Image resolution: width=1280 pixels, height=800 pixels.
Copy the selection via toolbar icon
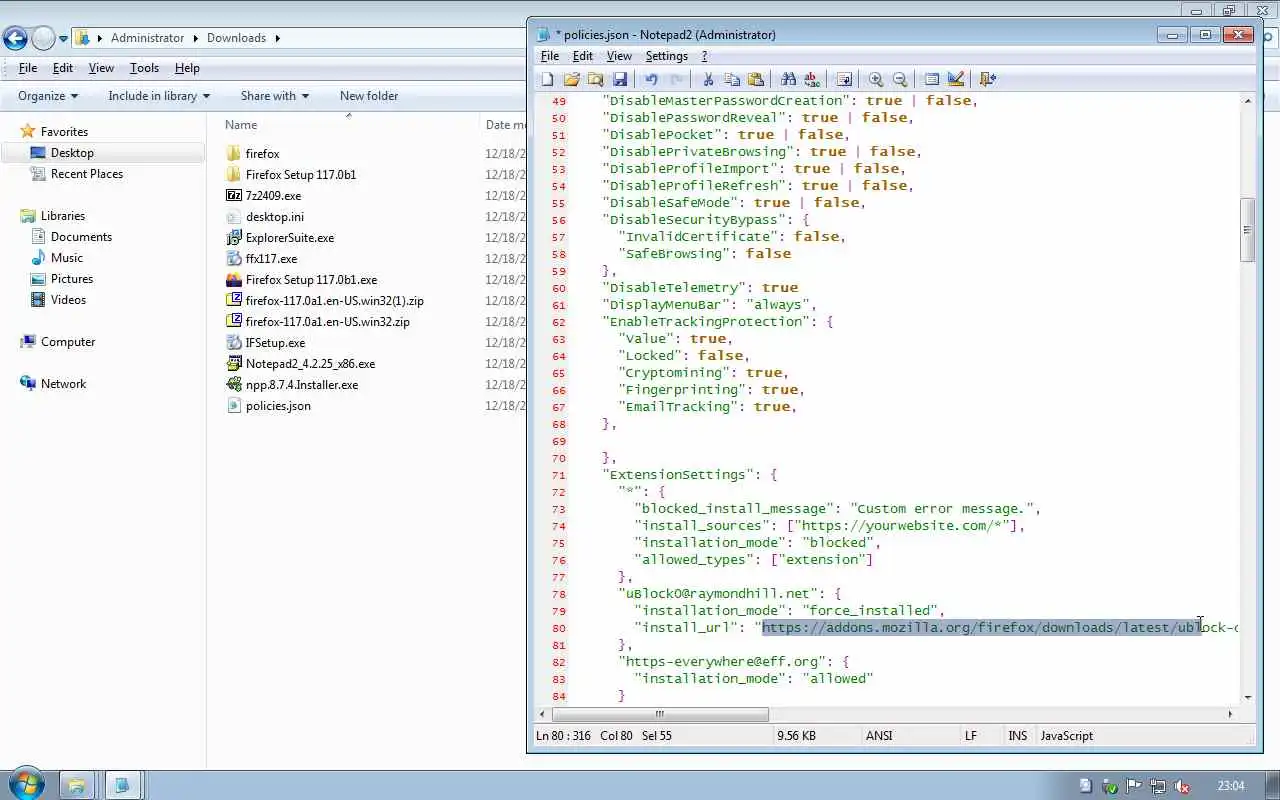point(732,79)
